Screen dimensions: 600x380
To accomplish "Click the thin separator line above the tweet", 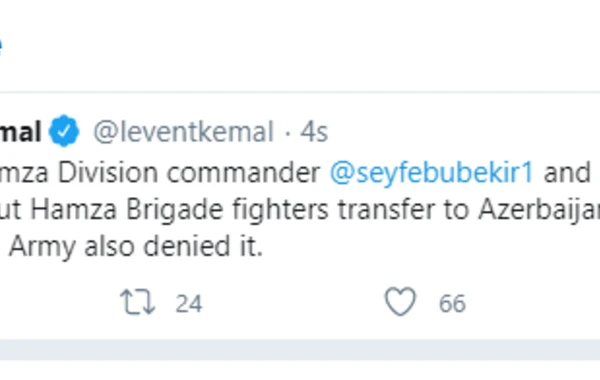I will 300,92.
